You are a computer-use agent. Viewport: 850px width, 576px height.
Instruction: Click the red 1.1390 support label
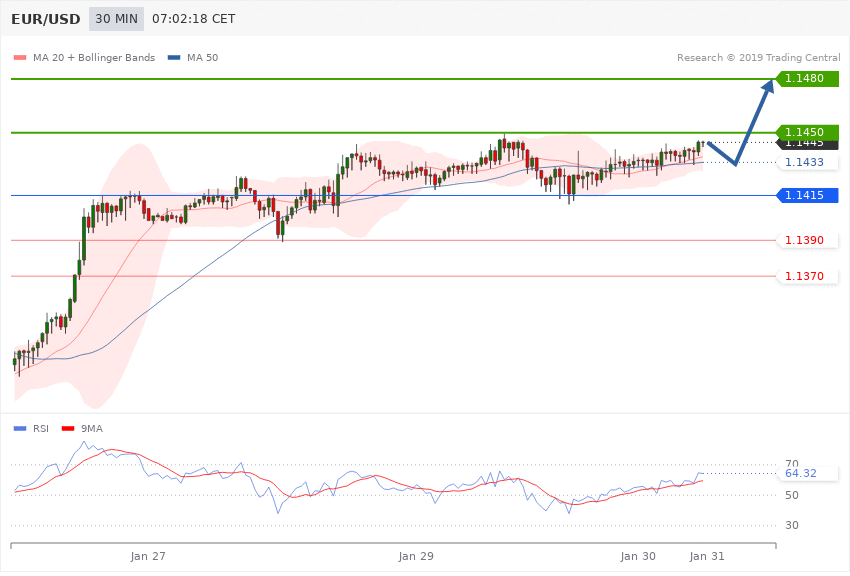[807, 240]
